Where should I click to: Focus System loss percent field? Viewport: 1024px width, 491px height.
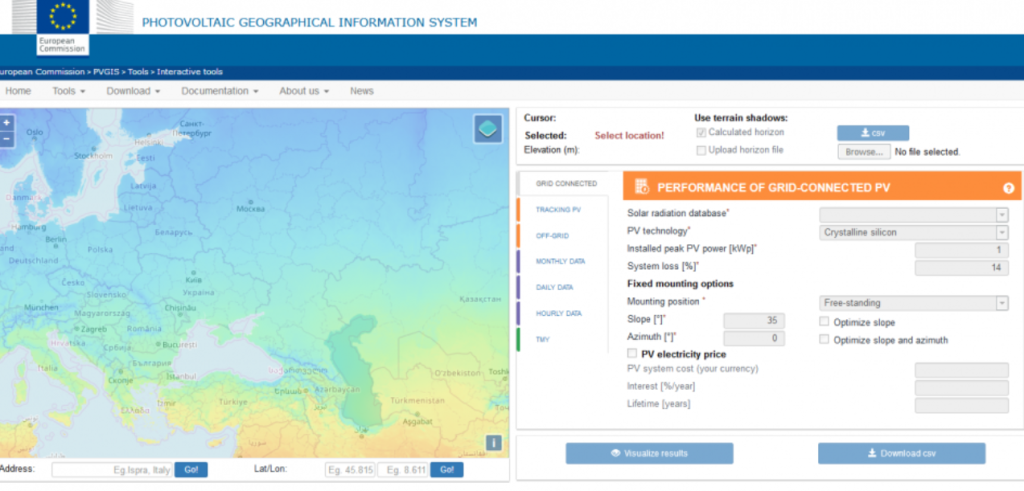pyautogui.click(x=961, y=268)
